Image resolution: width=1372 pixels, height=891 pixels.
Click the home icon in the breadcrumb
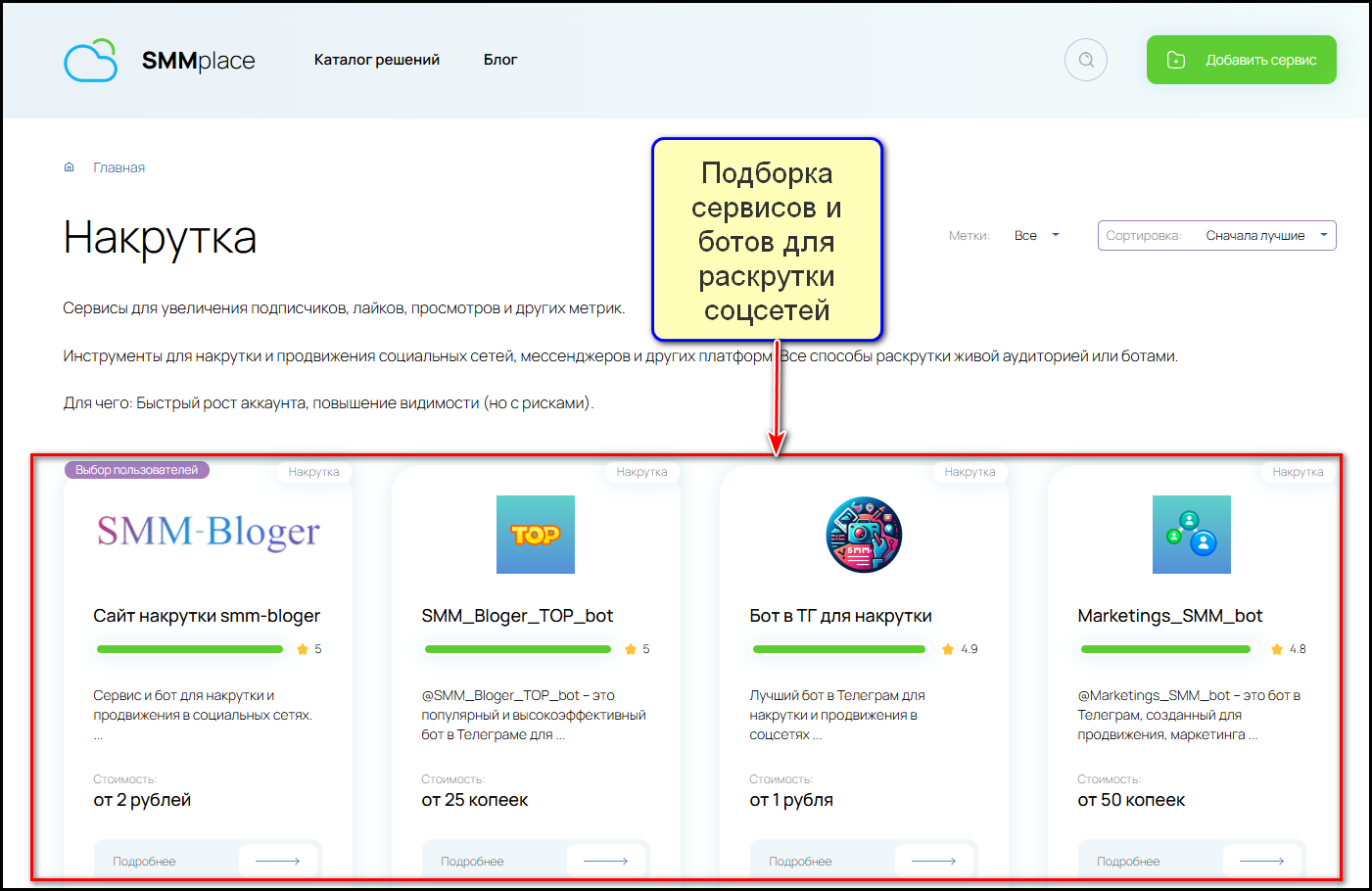click(x=69, y=166)
